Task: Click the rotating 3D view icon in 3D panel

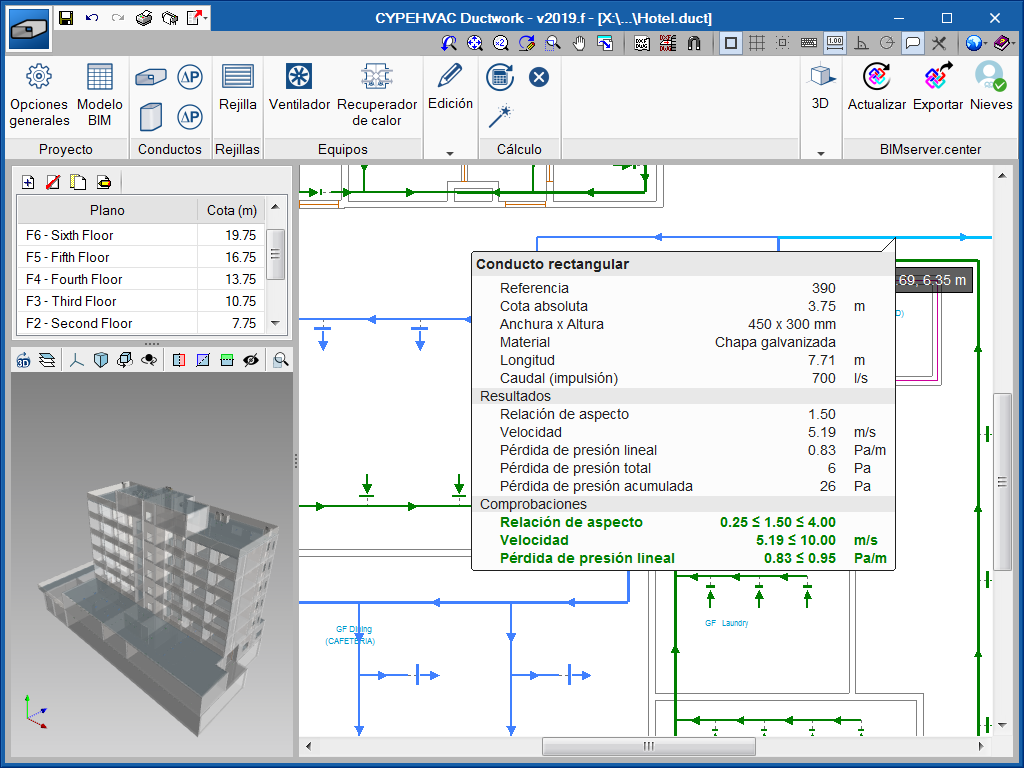Action: point(24,360)
